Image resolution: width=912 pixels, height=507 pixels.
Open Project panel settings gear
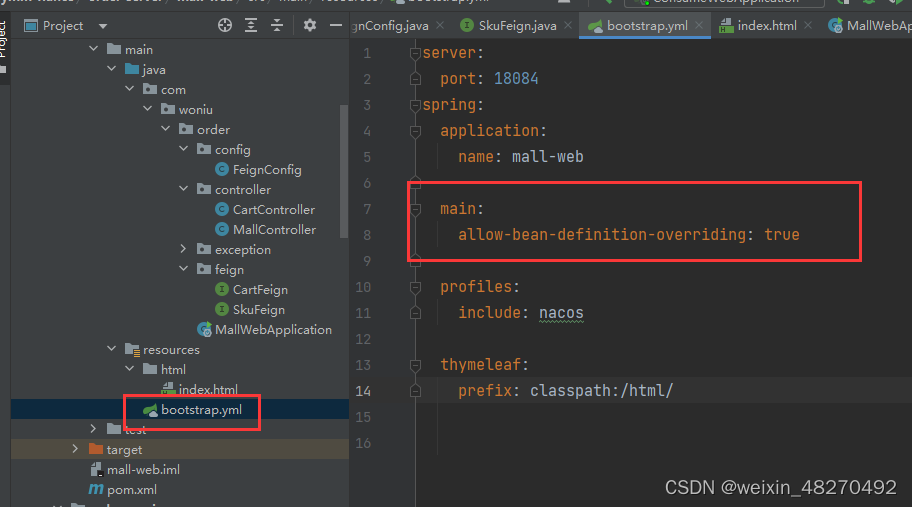point(310,25)
